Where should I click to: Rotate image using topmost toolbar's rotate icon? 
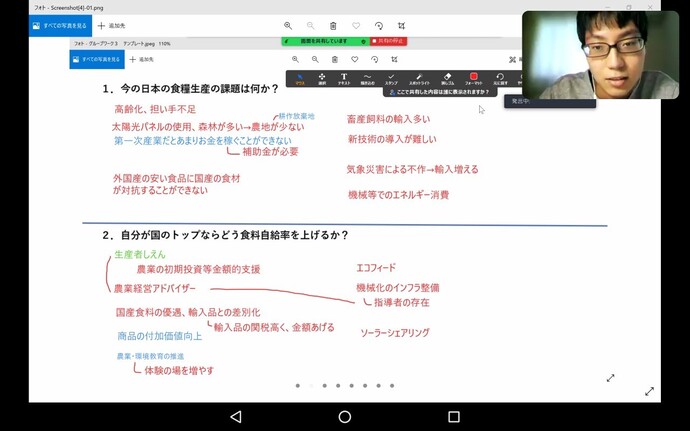pos(379,25)
